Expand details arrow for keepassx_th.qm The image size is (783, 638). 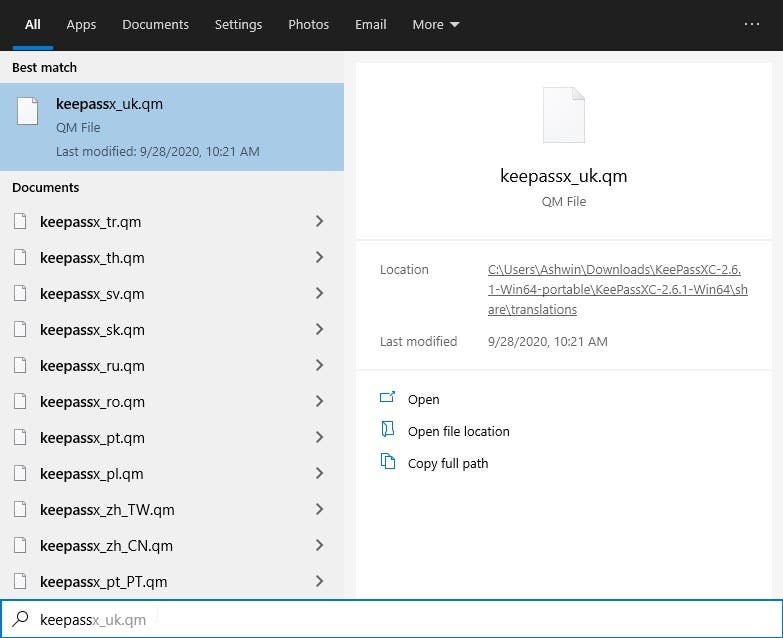pos(319,258)
